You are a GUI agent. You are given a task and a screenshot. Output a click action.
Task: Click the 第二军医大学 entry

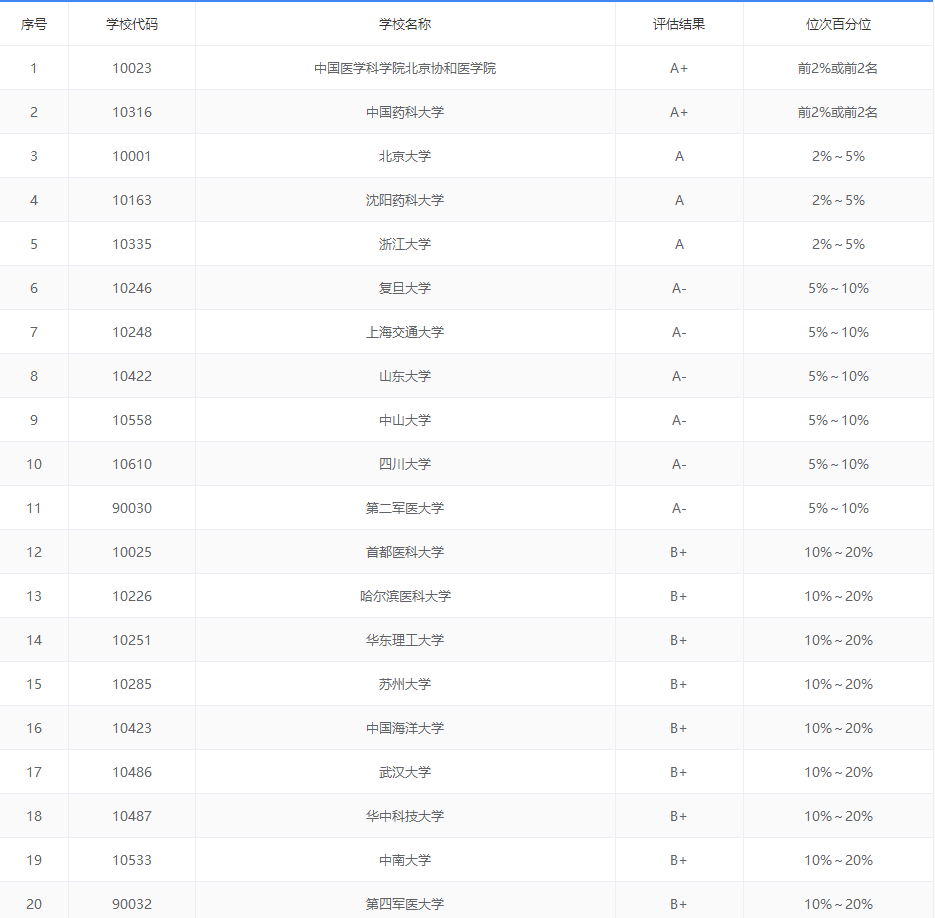point(405,508)
